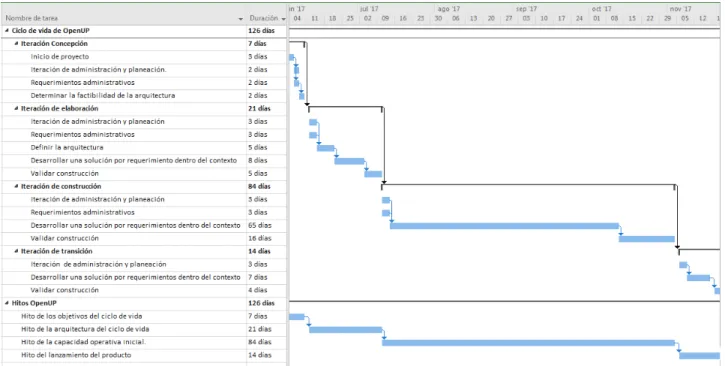Select the Inicio de proyecto task name
The image size is (725, 366).
pos(60,57)
